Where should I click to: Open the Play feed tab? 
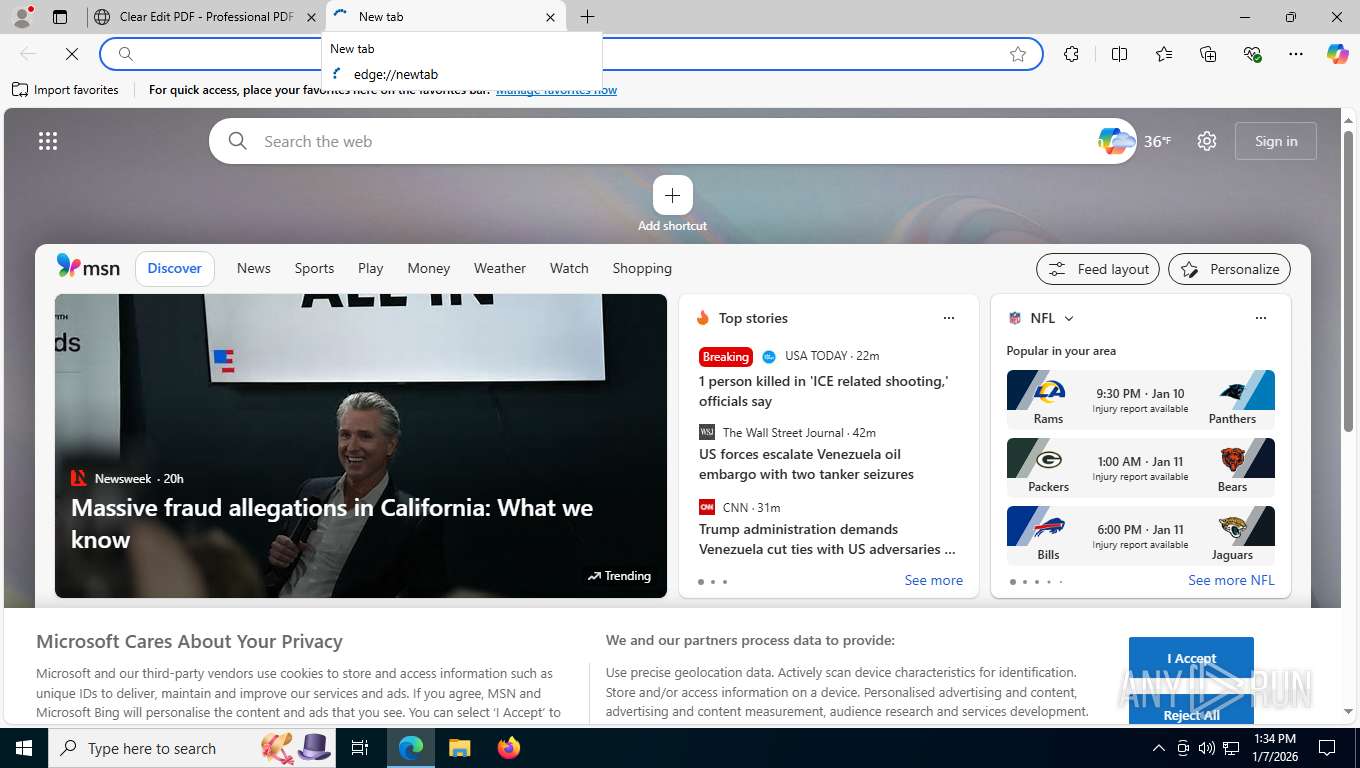[x=371, y=268]
